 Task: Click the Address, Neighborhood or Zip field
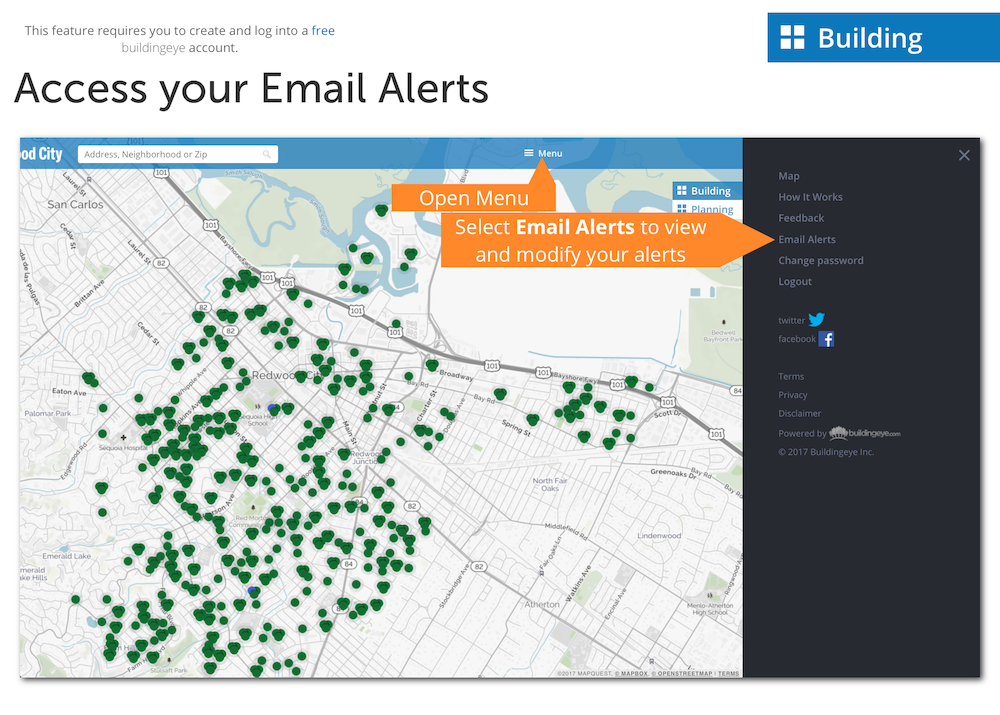click(177, 154)
